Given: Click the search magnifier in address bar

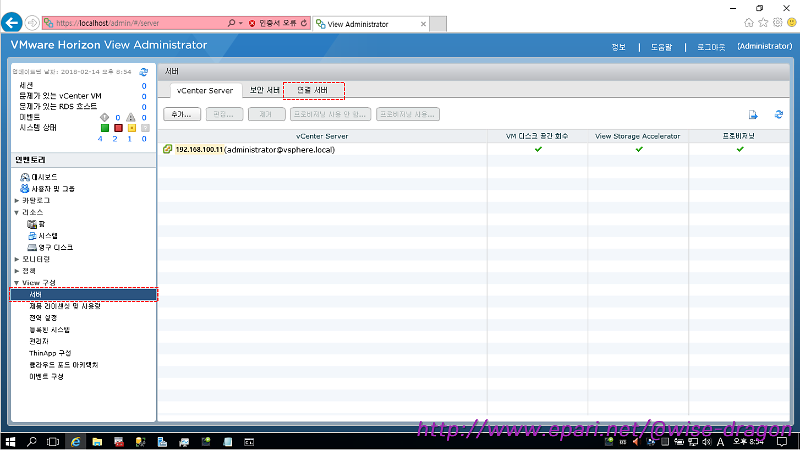Looking at the screenshot, I should point(231,23).
